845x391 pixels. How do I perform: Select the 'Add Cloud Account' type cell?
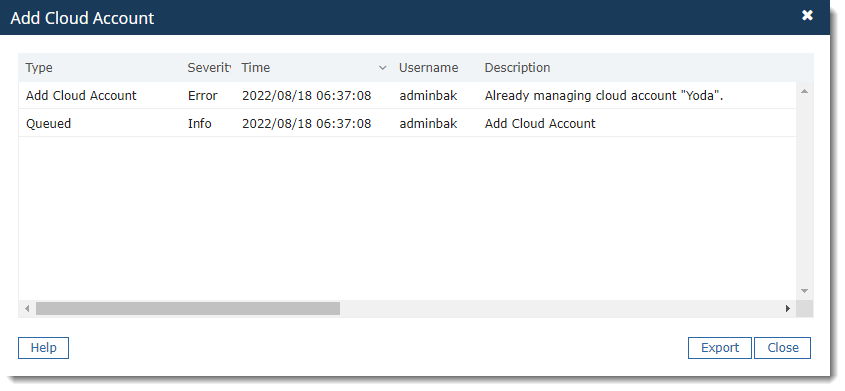pyautogui.click(x=81, y=96)
